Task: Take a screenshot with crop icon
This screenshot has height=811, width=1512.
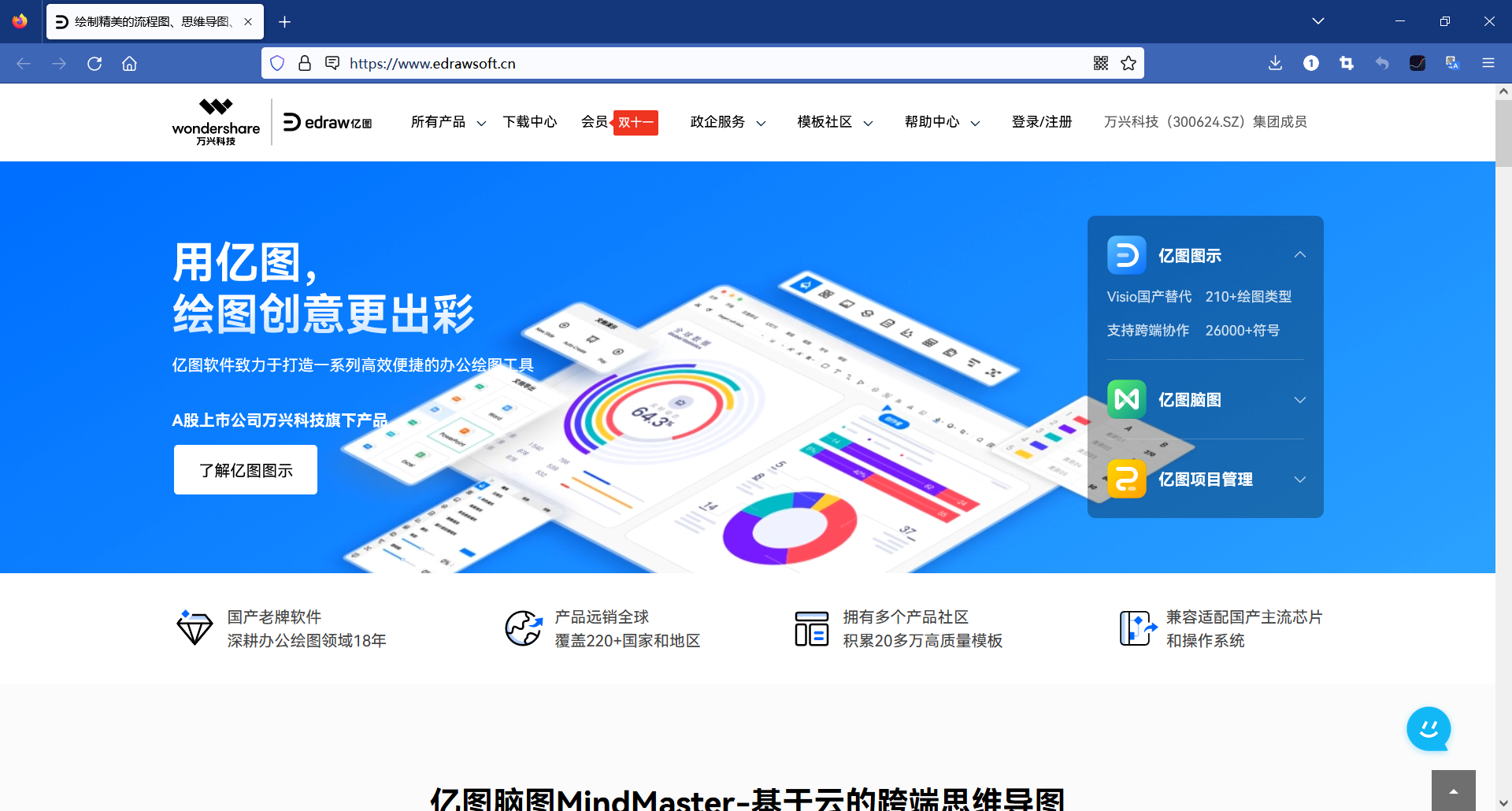Action: tap(1347, 63)
